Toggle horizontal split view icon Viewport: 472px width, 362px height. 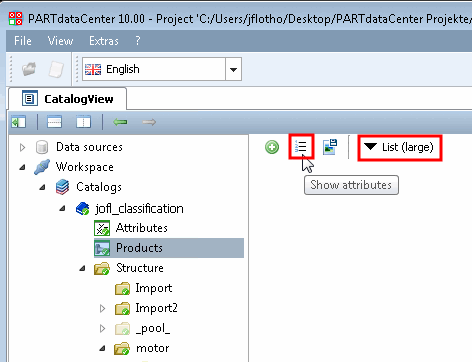pos(54,122)
